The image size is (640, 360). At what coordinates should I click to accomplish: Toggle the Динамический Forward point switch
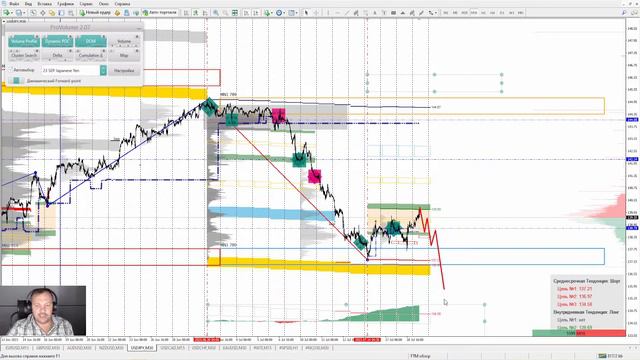tap(16, 81)
